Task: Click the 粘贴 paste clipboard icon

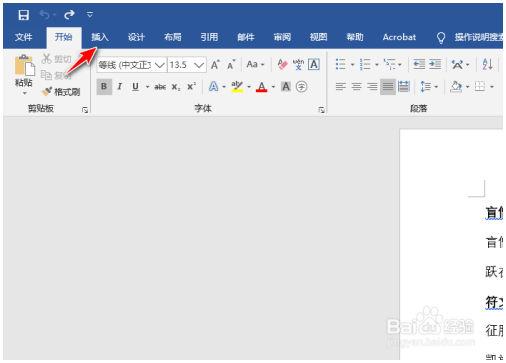Action: [x=24, y=65]
